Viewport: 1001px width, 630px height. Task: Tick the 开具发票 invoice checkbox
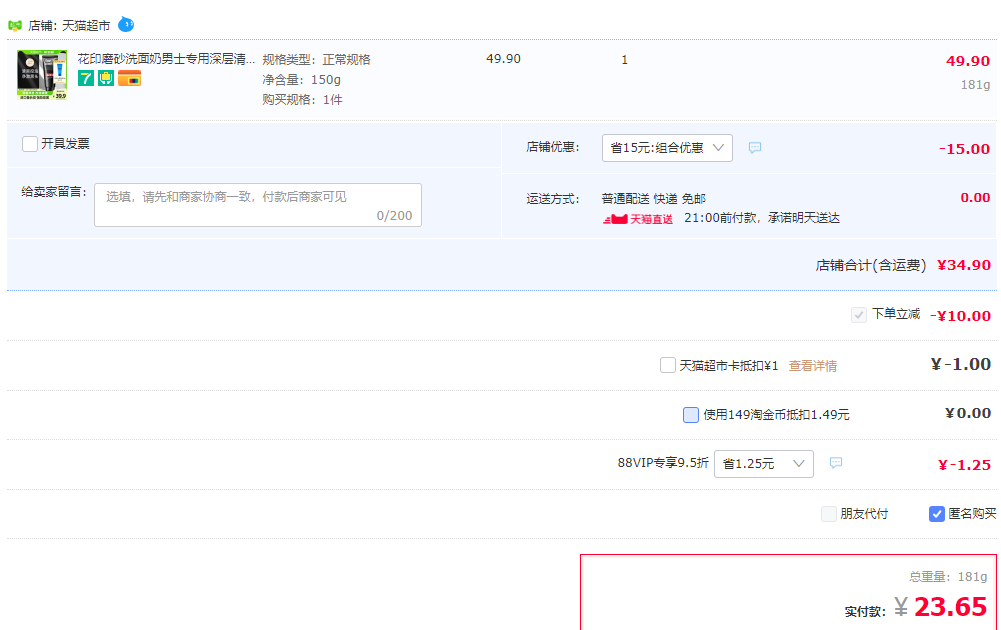(29, 144)
